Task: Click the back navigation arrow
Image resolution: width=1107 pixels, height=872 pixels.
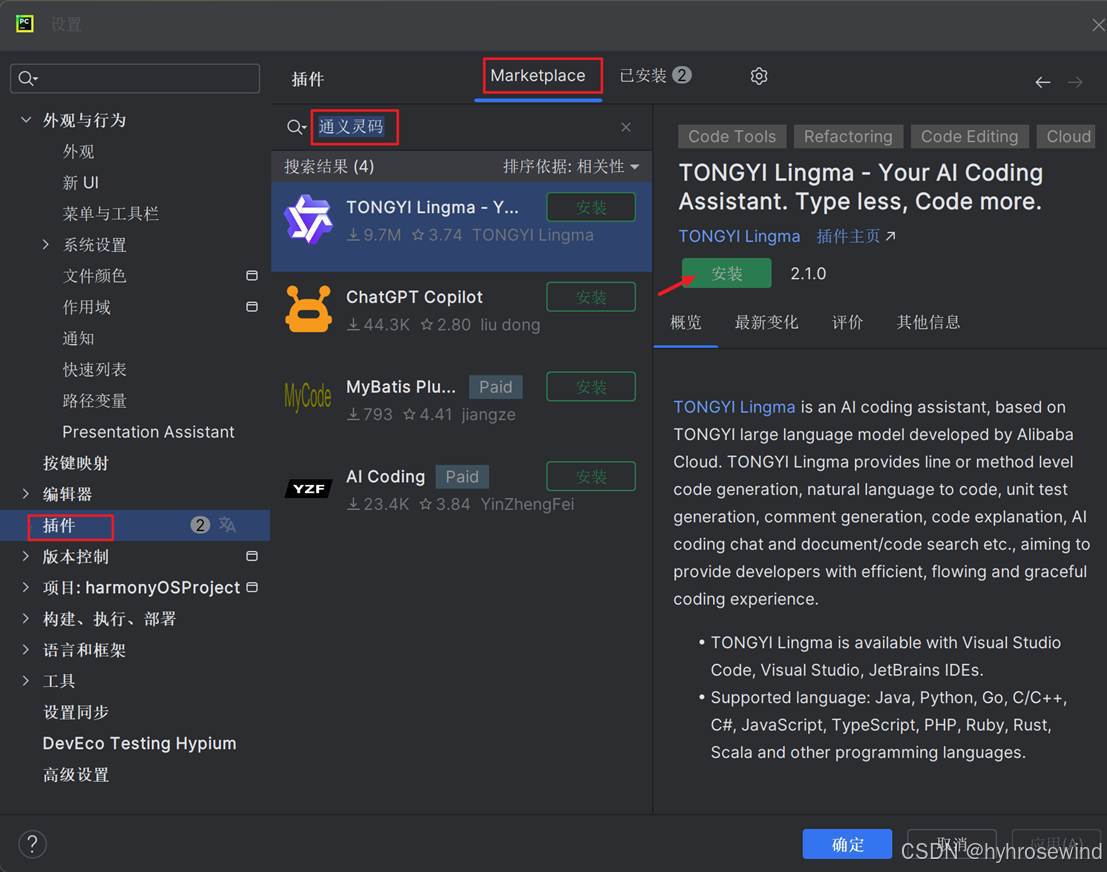Action: point(1042,83)
